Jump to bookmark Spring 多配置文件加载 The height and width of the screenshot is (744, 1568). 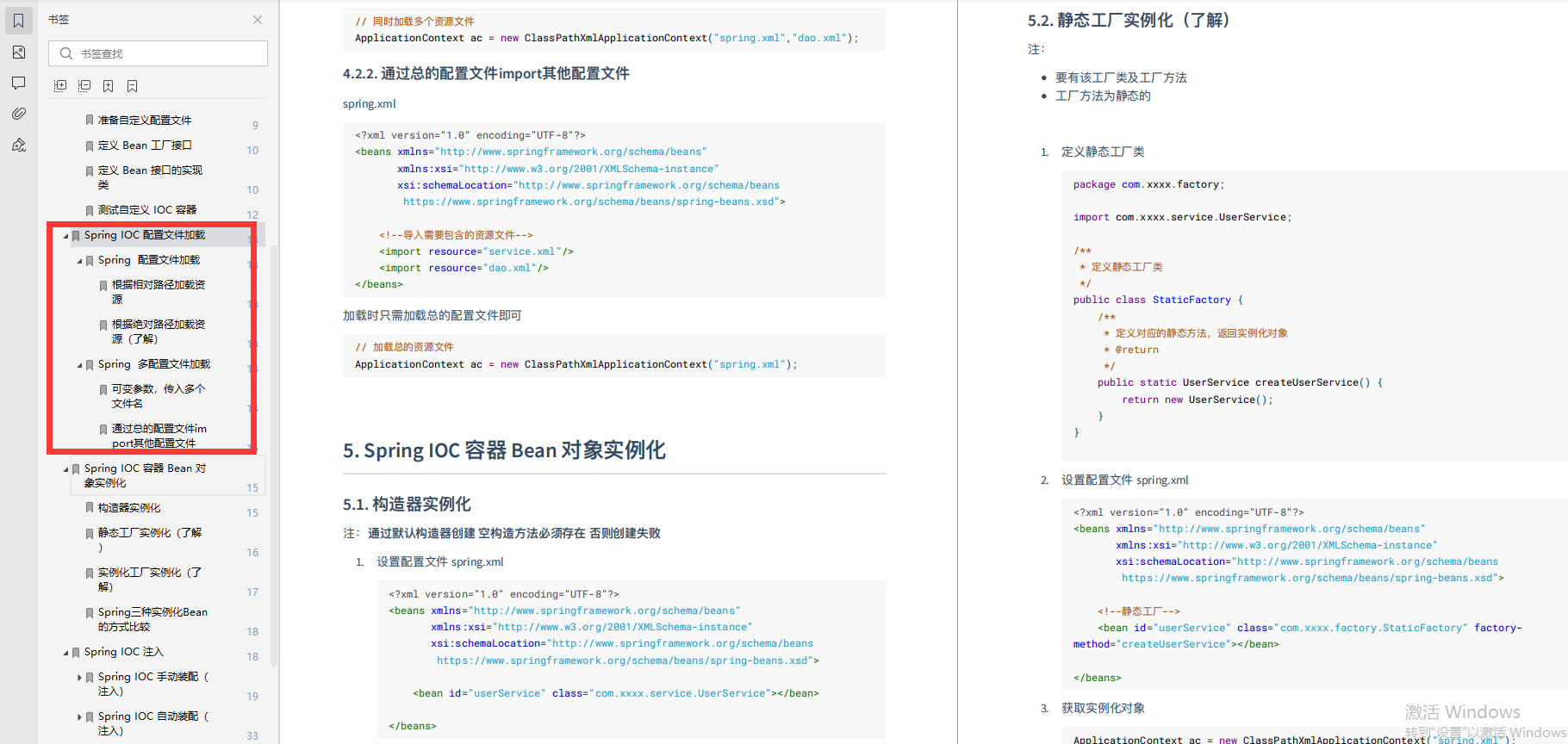point(154,364)
